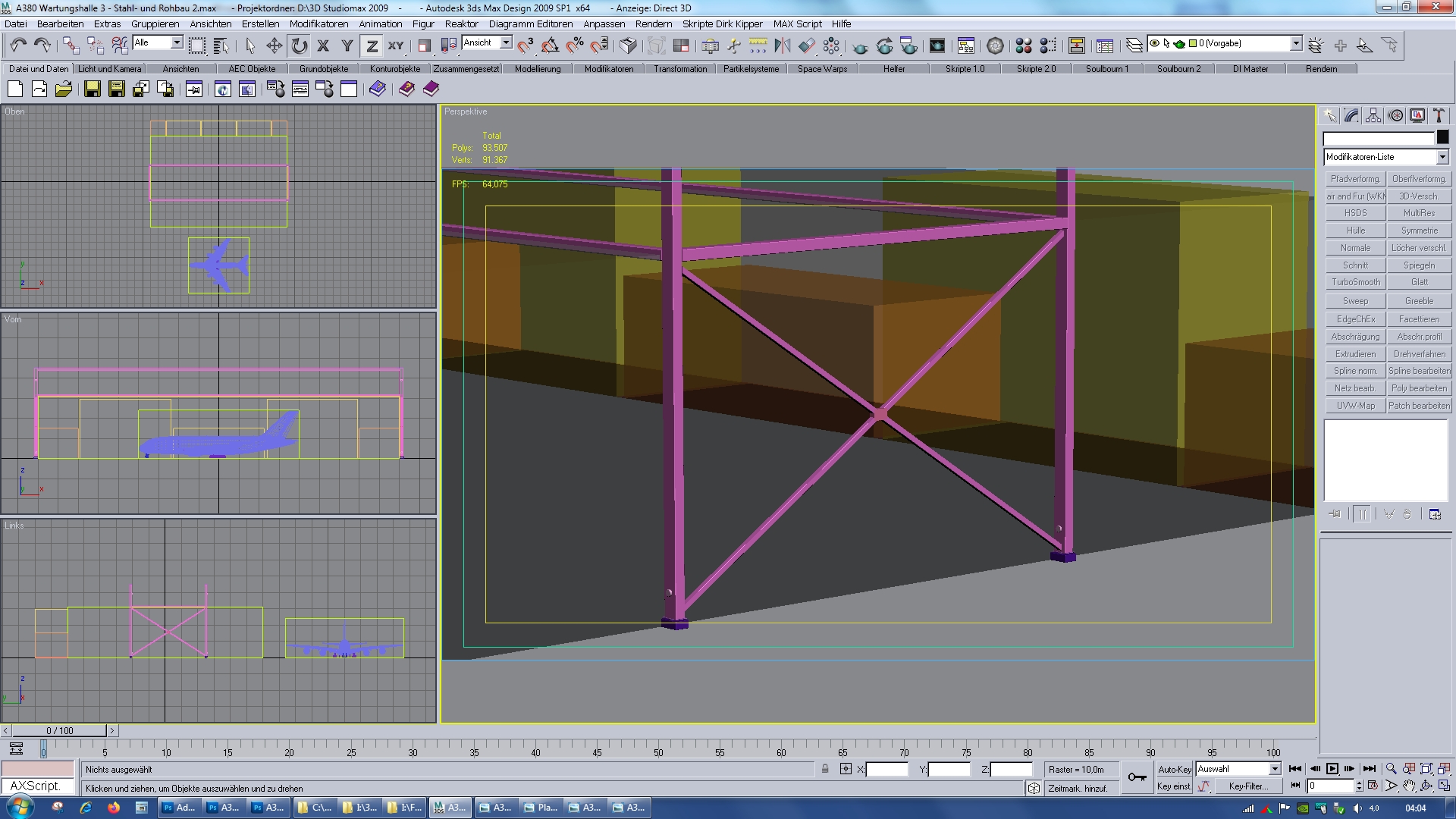
Task: Toggle the Z axis constraint button
Action: (x=372, y=46)
